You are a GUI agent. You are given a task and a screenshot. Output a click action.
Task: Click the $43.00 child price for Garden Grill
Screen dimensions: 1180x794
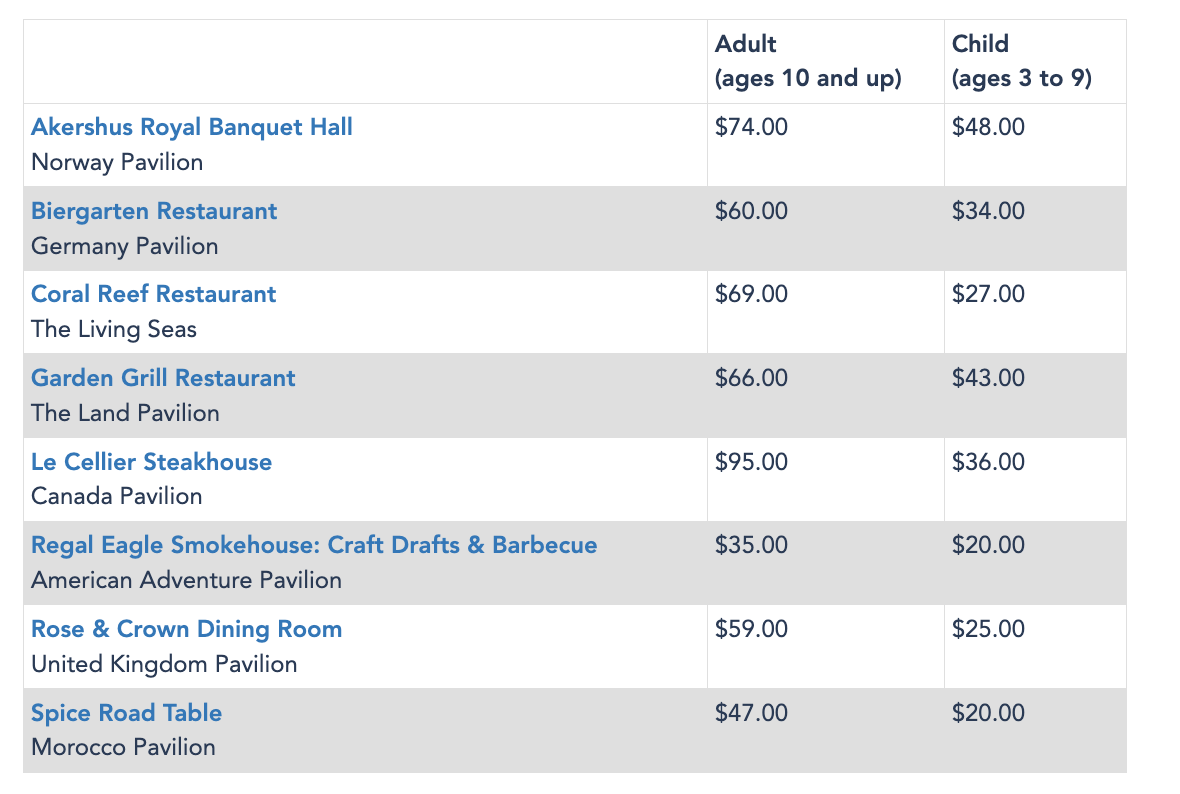988,378
